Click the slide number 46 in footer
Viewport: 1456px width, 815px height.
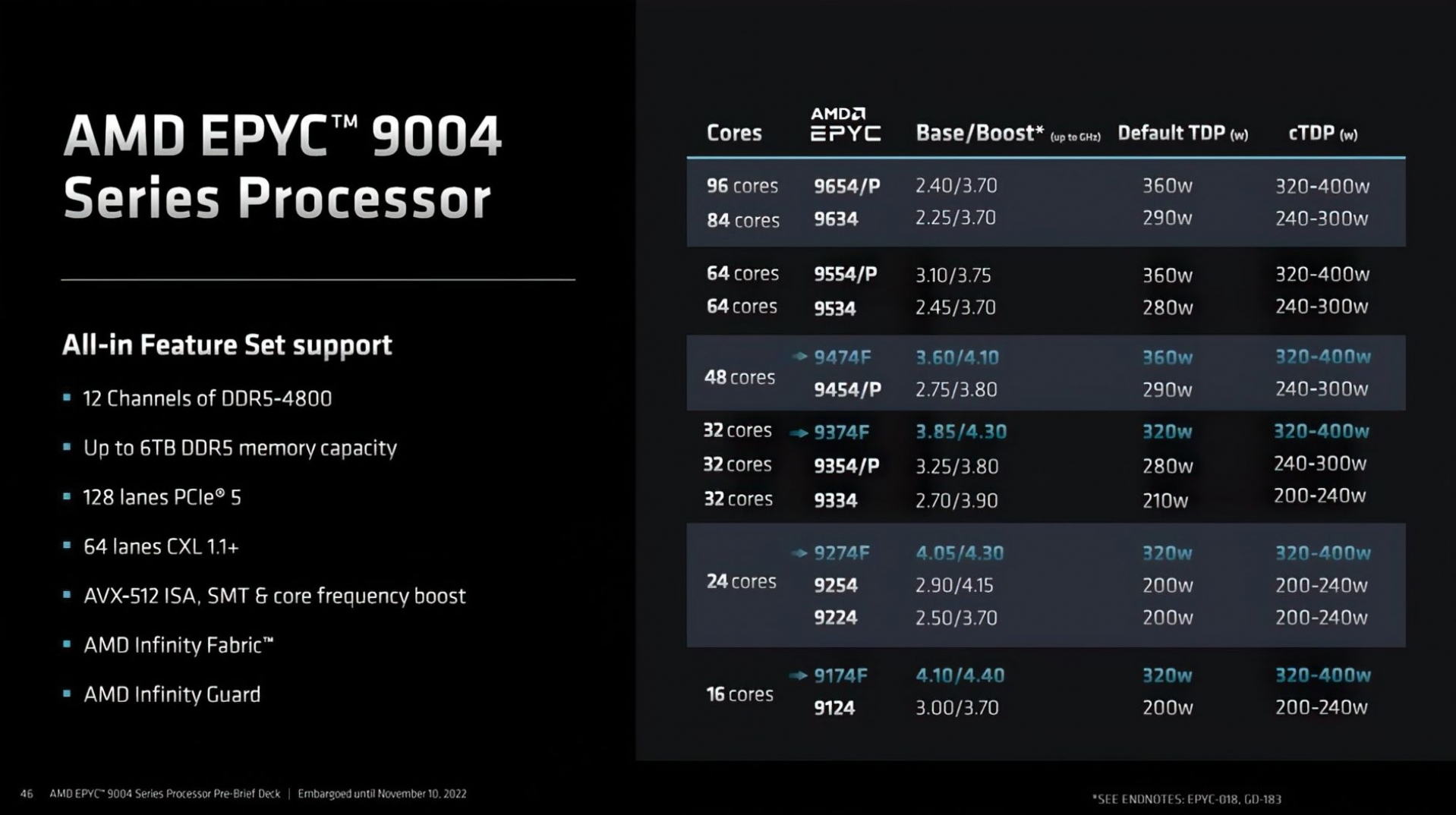tap(27, 794)
